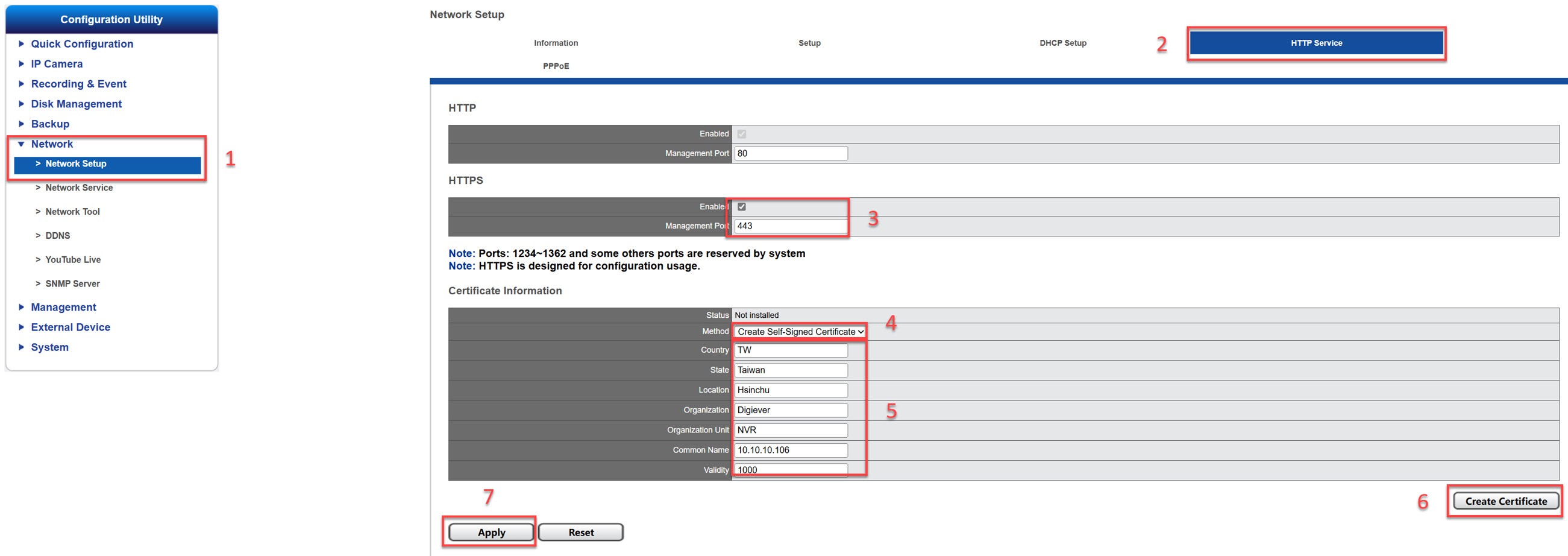
Task: Click the Common Name input field
Action: coord(790,450)
